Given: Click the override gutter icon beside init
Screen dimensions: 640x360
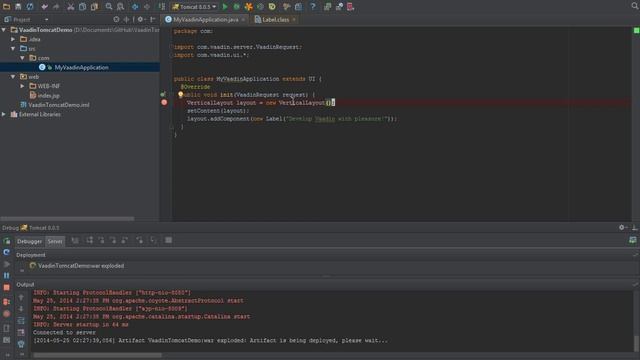Looking at the screenshot, I should [x=163, y=94].
